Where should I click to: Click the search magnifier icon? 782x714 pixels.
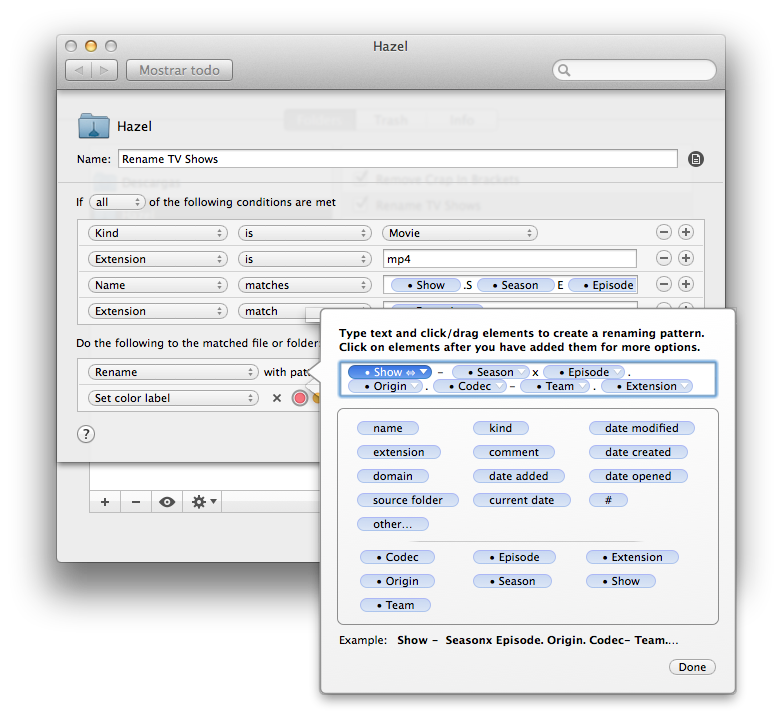(x=564, y=70)
